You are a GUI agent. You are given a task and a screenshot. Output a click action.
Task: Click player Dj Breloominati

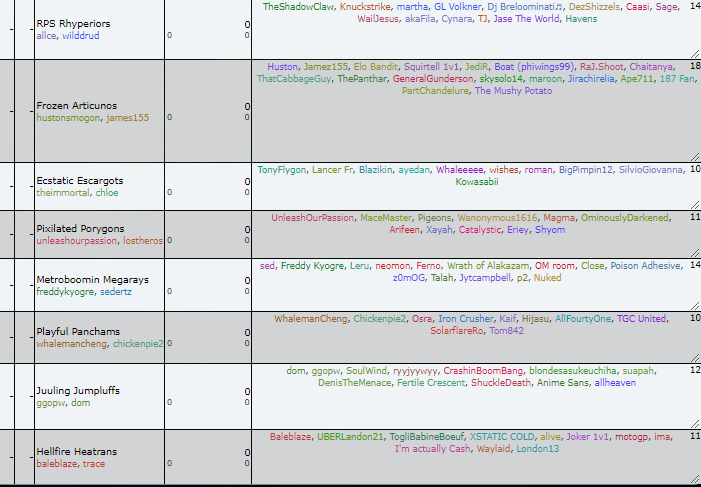click(526, 7)
